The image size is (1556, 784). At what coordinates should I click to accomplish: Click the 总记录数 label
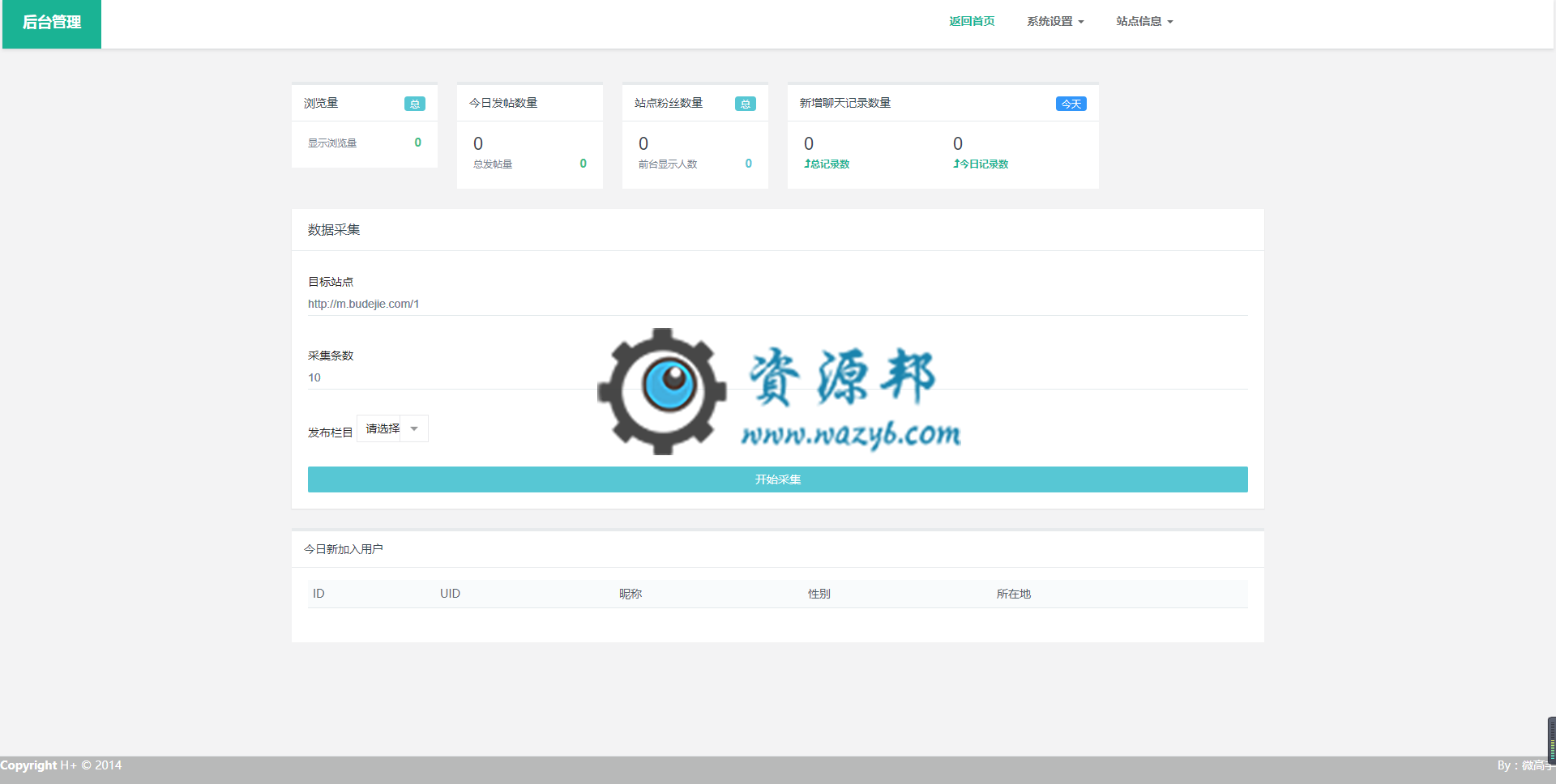[x=827, y=164]
